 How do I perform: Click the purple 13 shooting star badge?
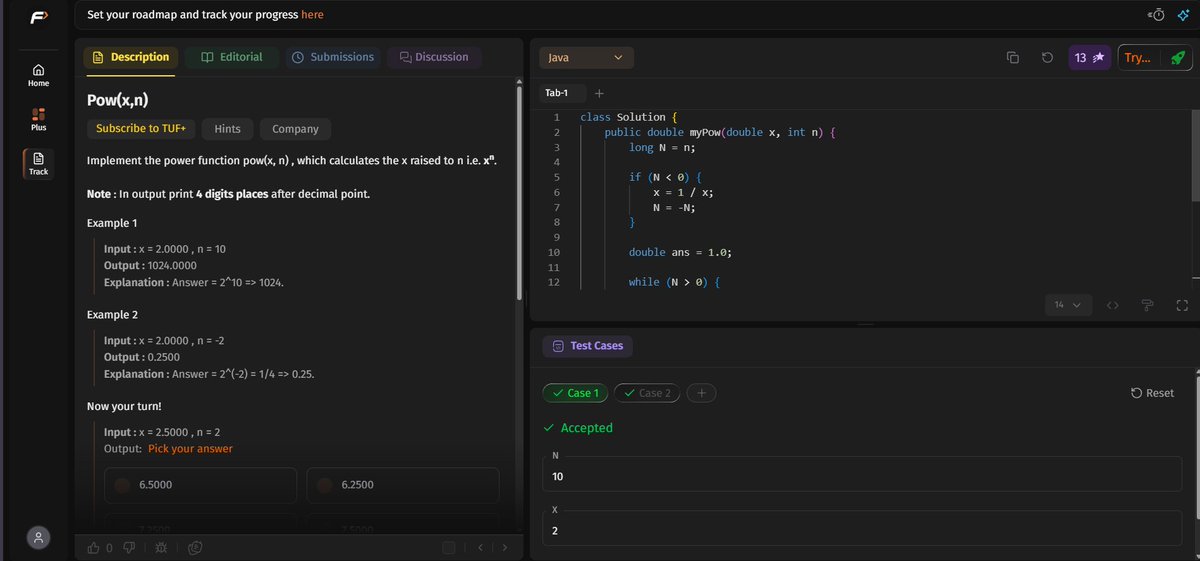pyautogui.click(x=1089, y=58)
